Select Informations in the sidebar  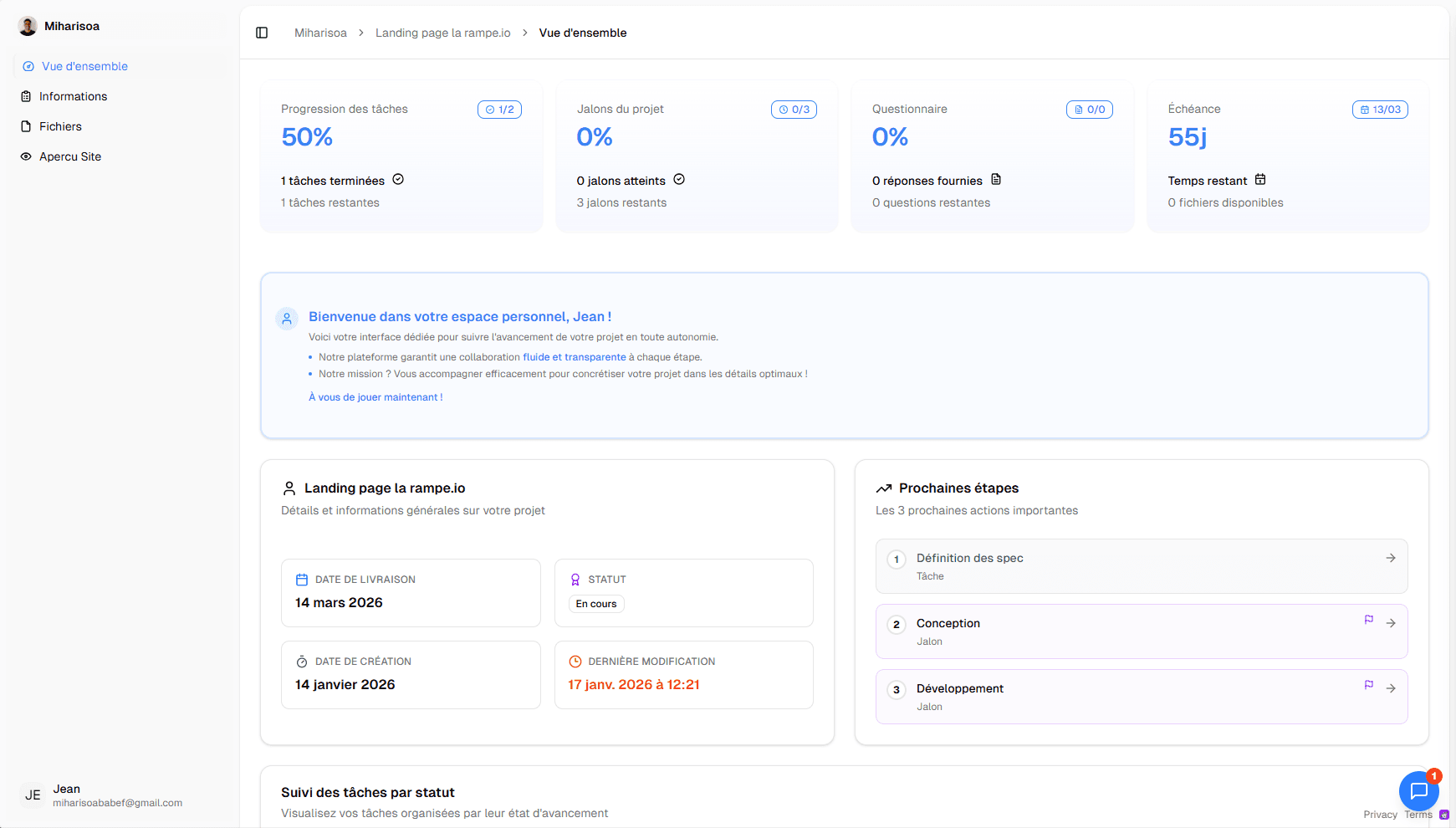point(73,96)
